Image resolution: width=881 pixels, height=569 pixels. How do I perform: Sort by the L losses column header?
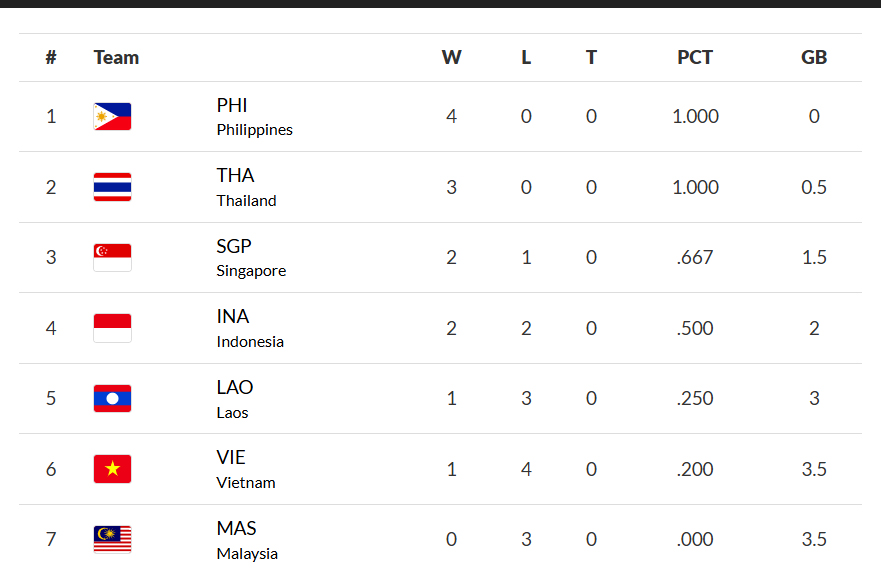point(526,57)
